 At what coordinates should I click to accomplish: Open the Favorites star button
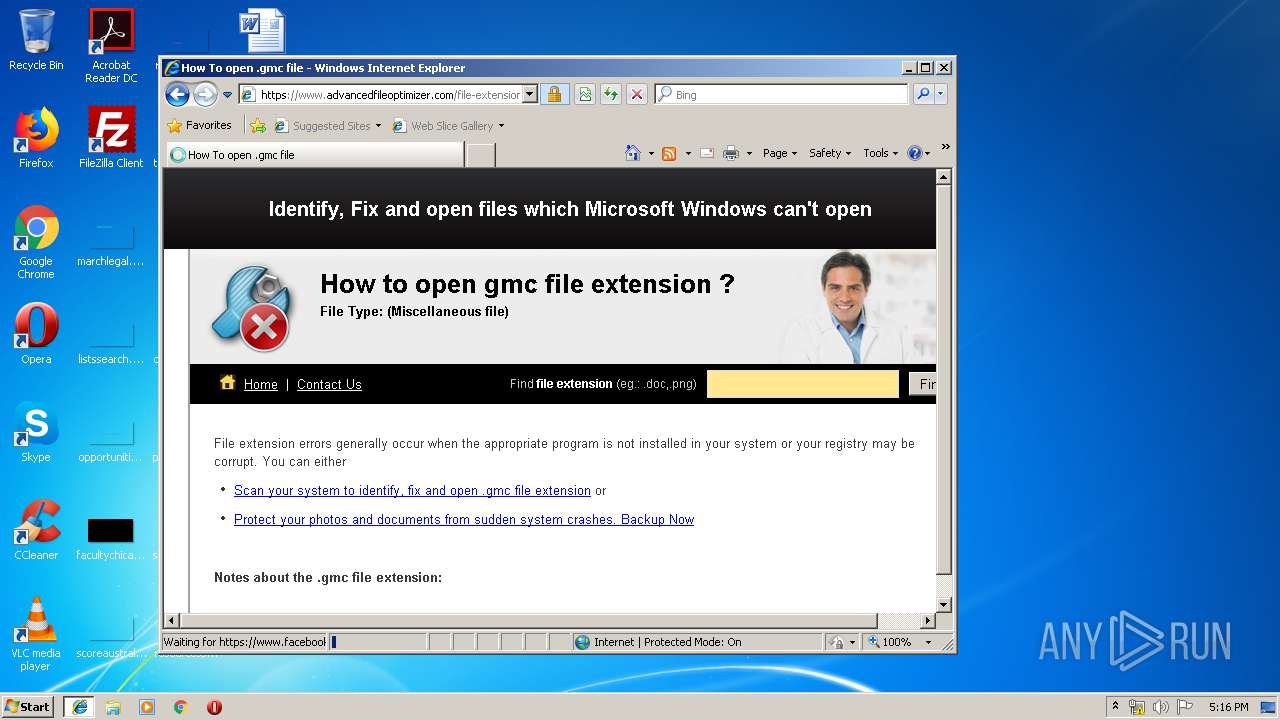pos(200,126)
